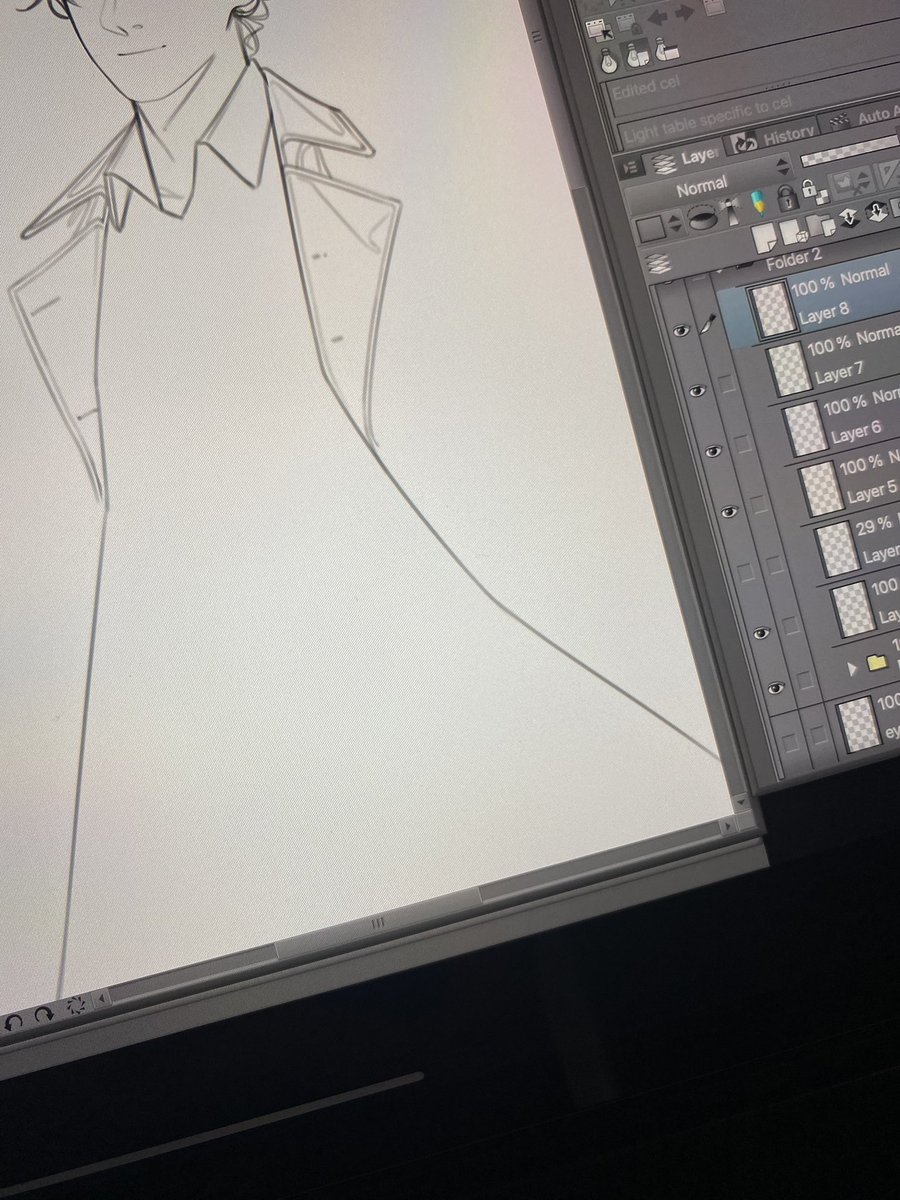Click the Merge with Layer Below icon
This screenshot has width=900, height=1200.
tap(877, 212)
